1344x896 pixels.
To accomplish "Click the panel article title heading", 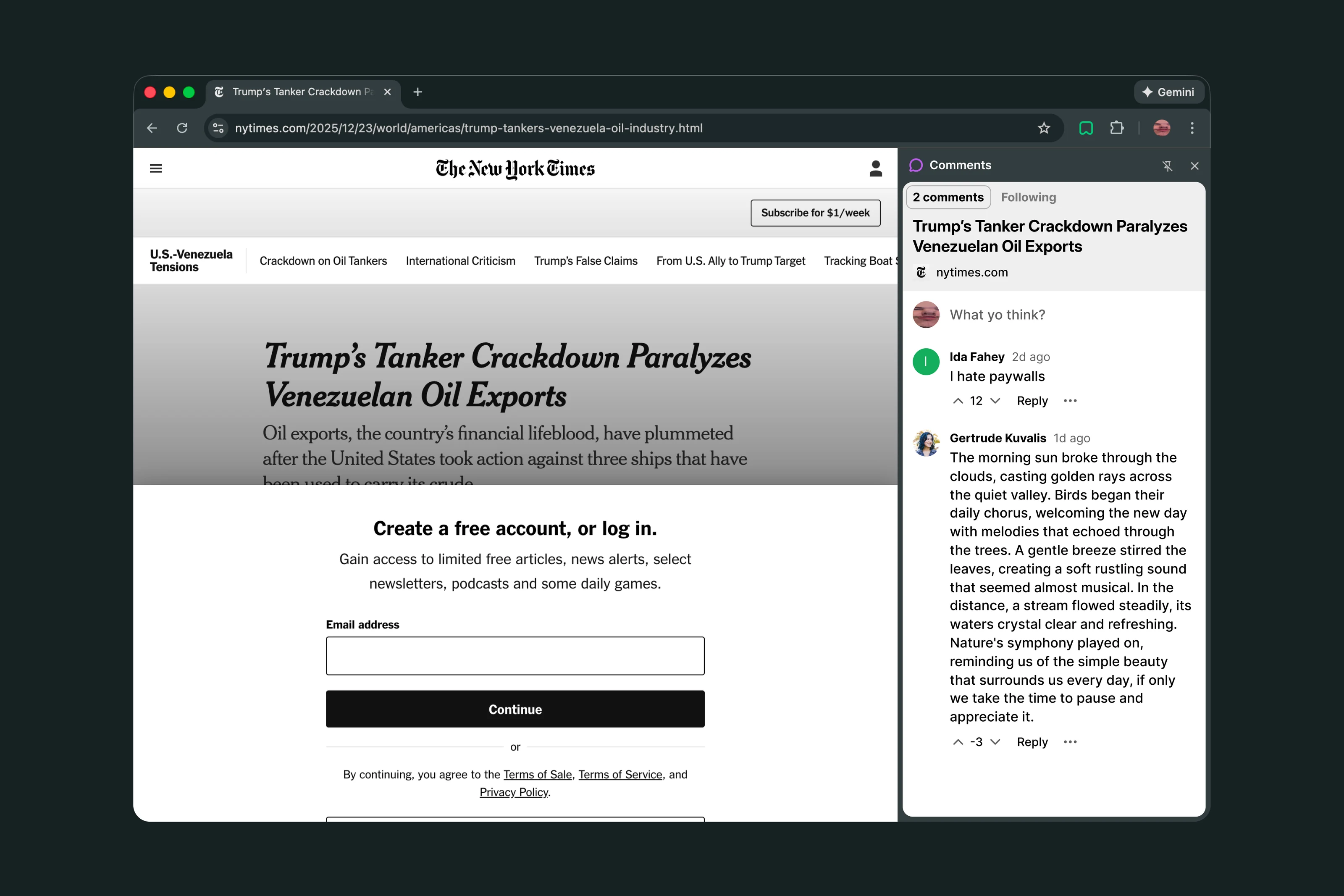I will click(x=1049, y=236).
